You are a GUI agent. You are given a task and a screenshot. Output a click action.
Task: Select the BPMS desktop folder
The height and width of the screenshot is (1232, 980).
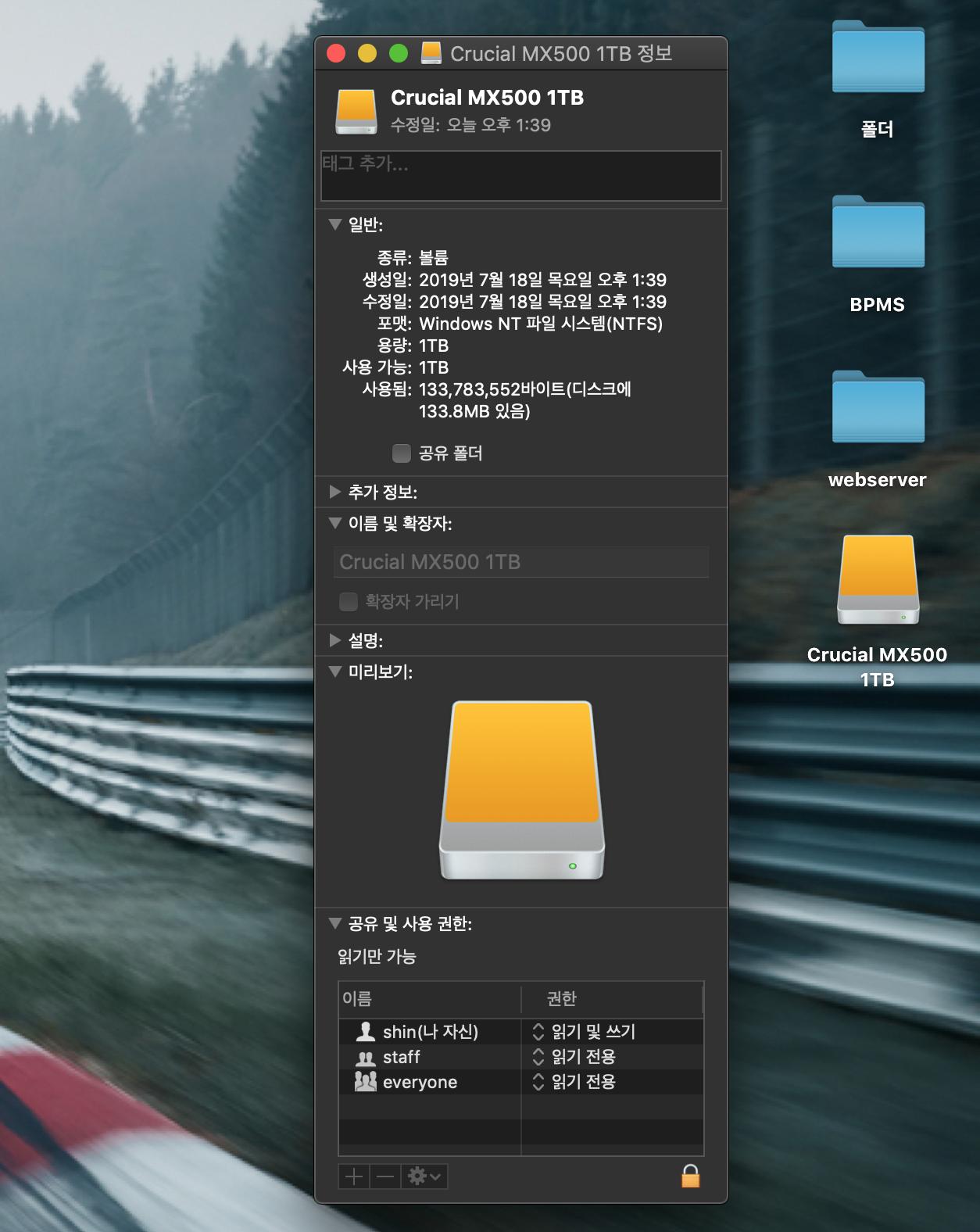(878, 232)
